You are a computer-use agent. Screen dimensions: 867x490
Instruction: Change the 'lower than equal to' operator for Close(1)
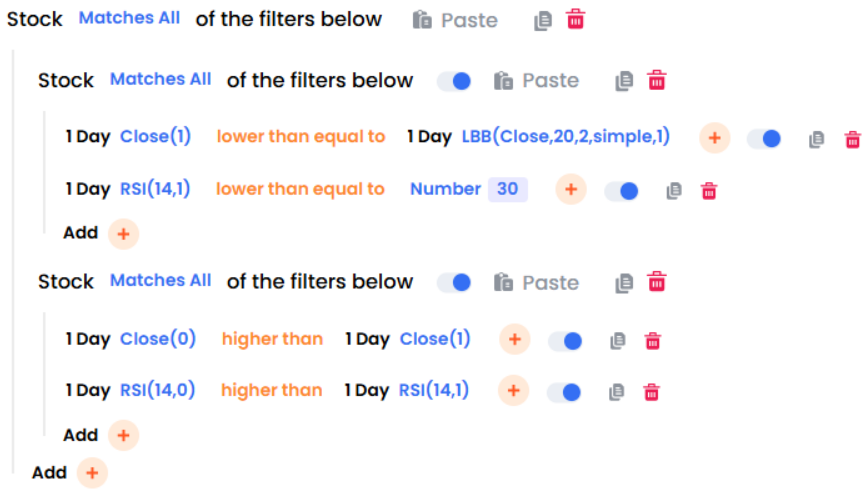pyautogui.click(x=301, y=137)
